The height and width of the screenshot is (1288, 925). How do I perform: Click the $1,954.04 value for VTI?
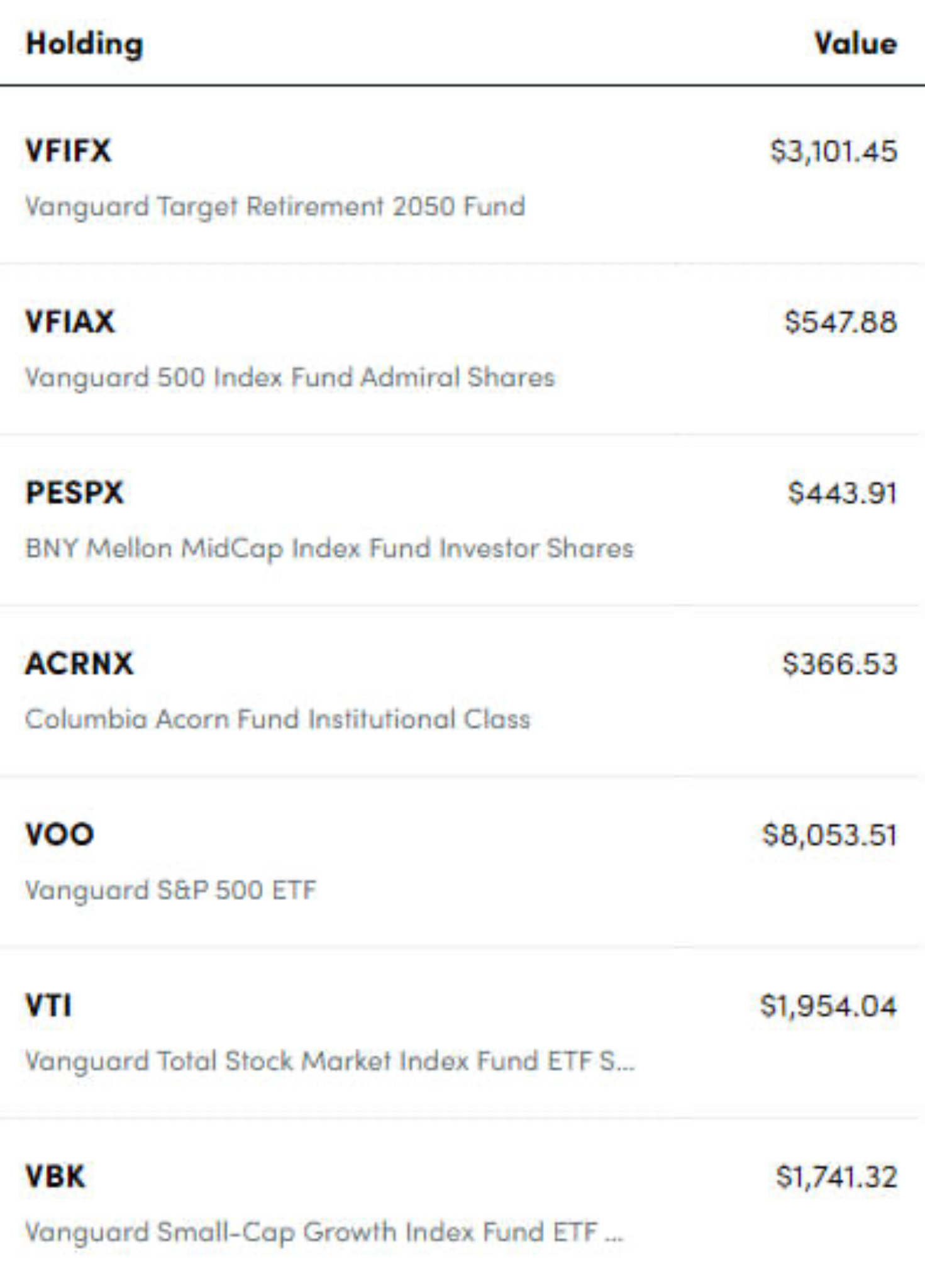pos(828,1006)
